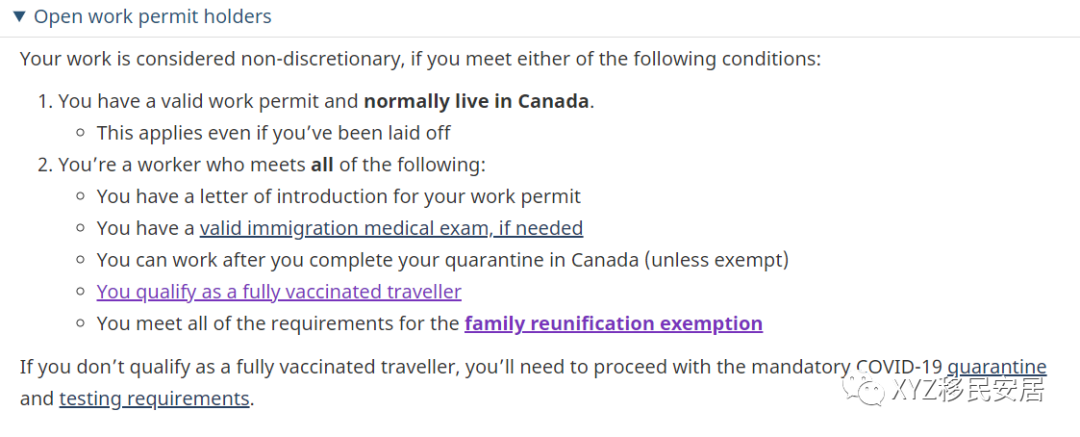This screenshot has width=1080, height=437.
Task: Collapse the Open work permit holders triangle
Action: [x=19, y=17]
